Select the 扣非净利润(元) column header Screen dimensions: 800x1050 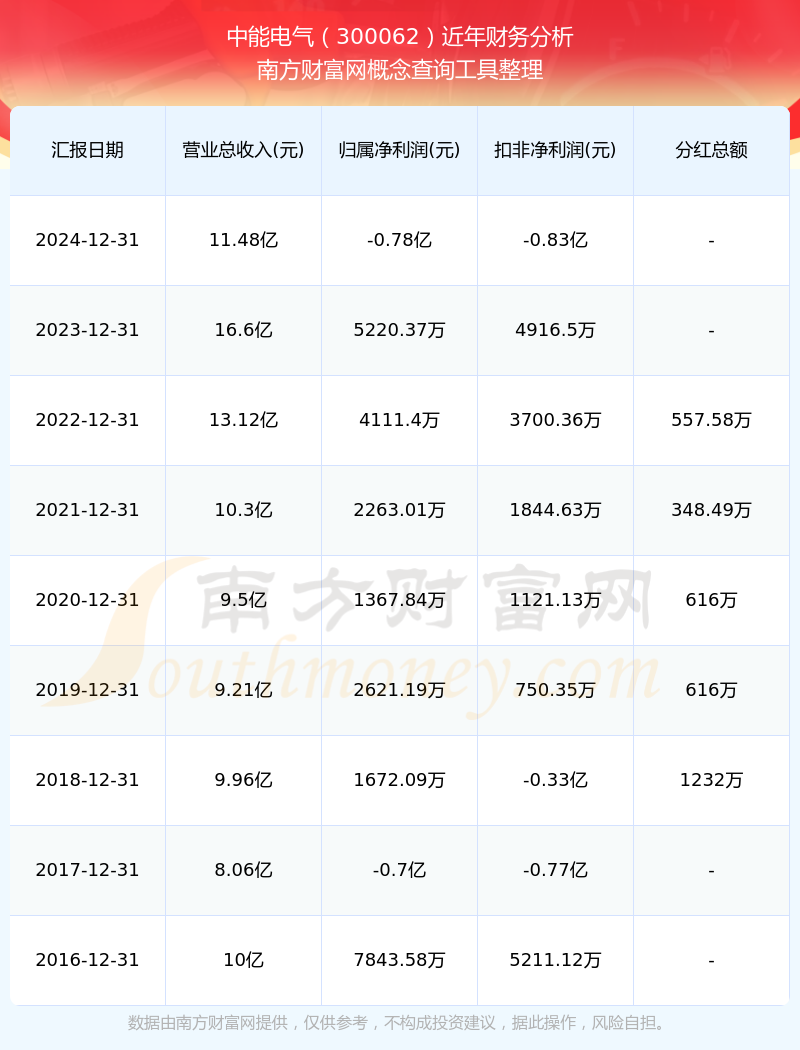click(x=556, y=150)
